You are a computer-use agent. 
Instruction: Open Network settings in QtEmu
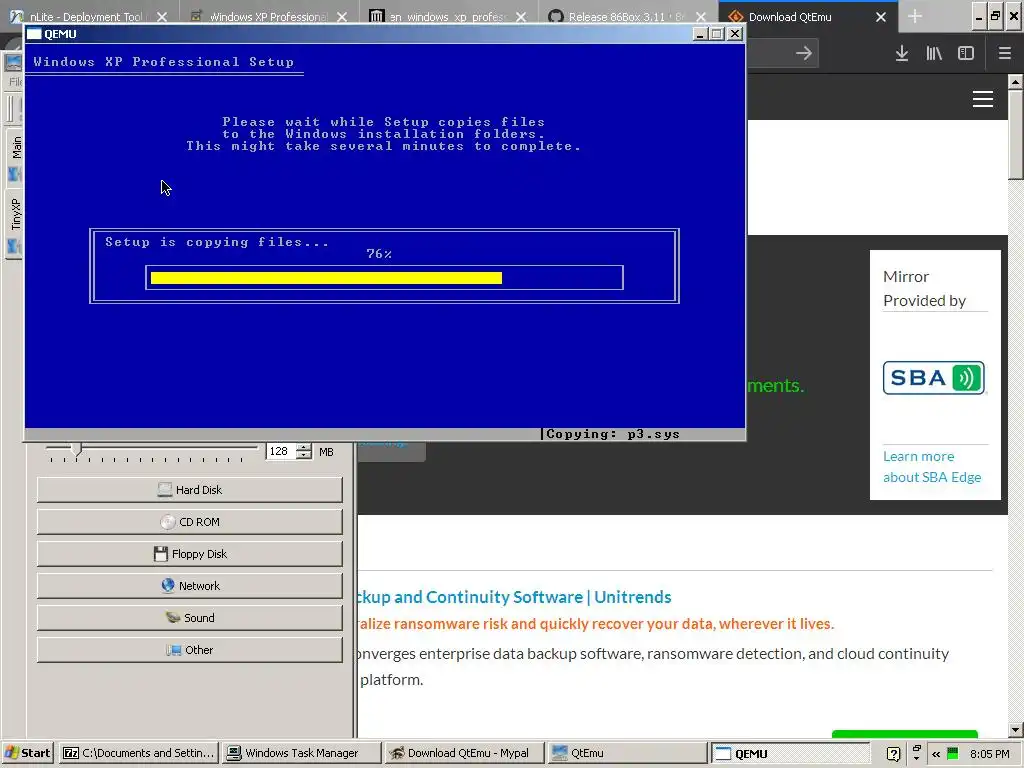pos(189,586)
